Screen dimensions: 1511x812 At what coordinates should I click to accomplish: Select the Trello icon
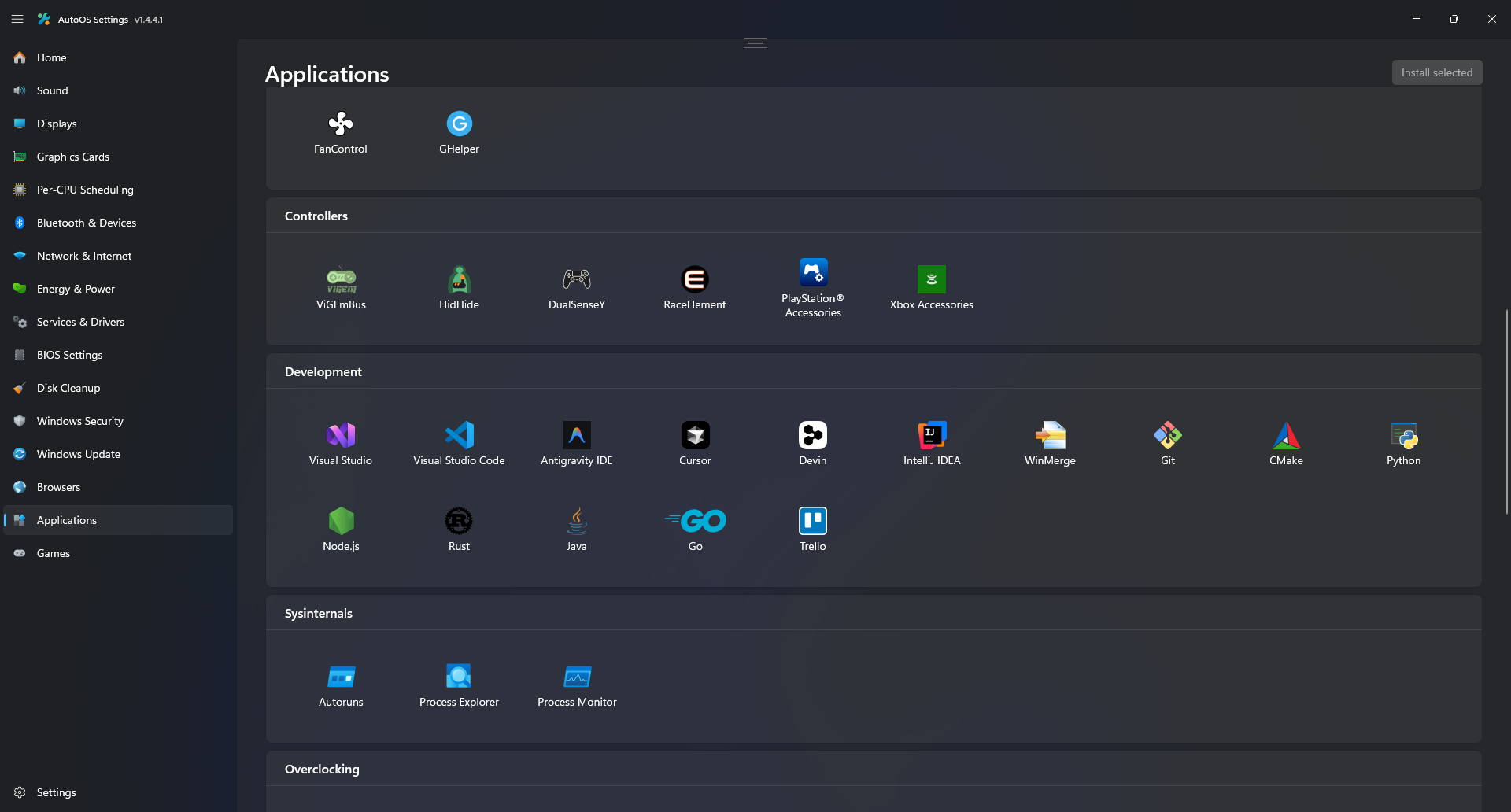tap(813, 521)
